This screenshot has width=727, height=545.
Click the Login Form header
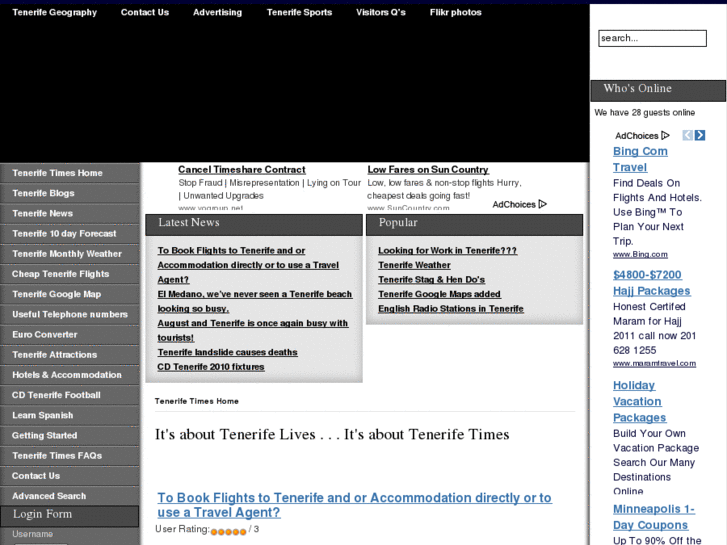tap(70, 516)
